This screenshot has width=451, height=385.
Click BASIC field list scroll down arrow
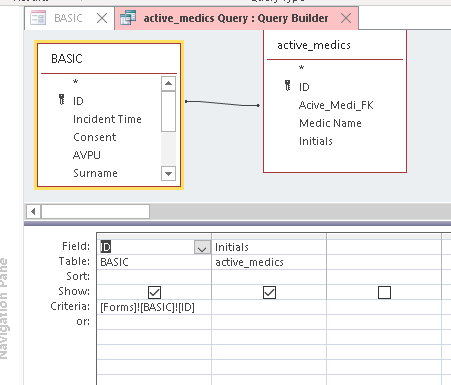(168, 173)
